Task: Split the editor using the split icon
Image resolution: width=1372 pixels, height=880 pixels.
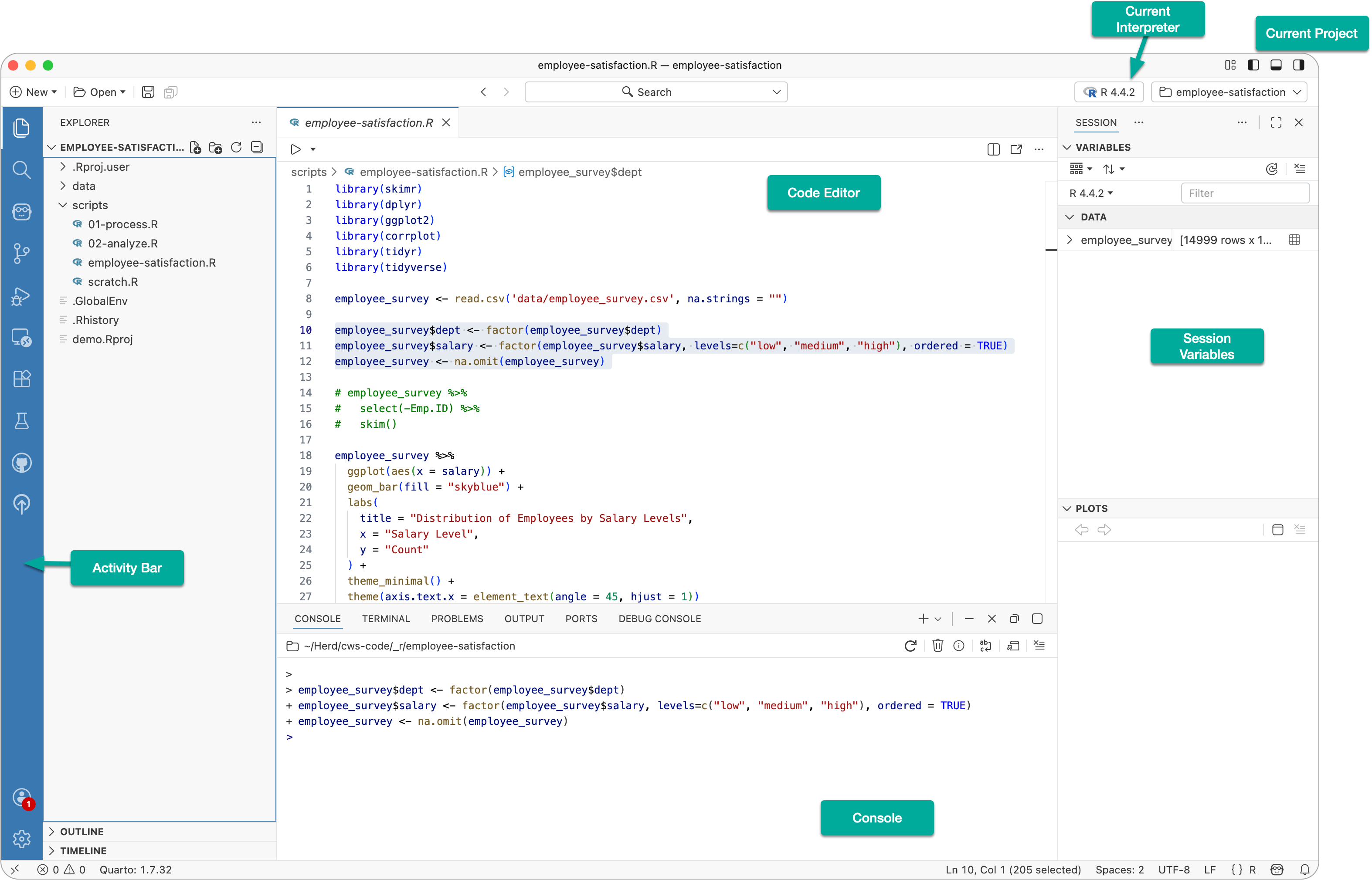Action: pos(994,149)
